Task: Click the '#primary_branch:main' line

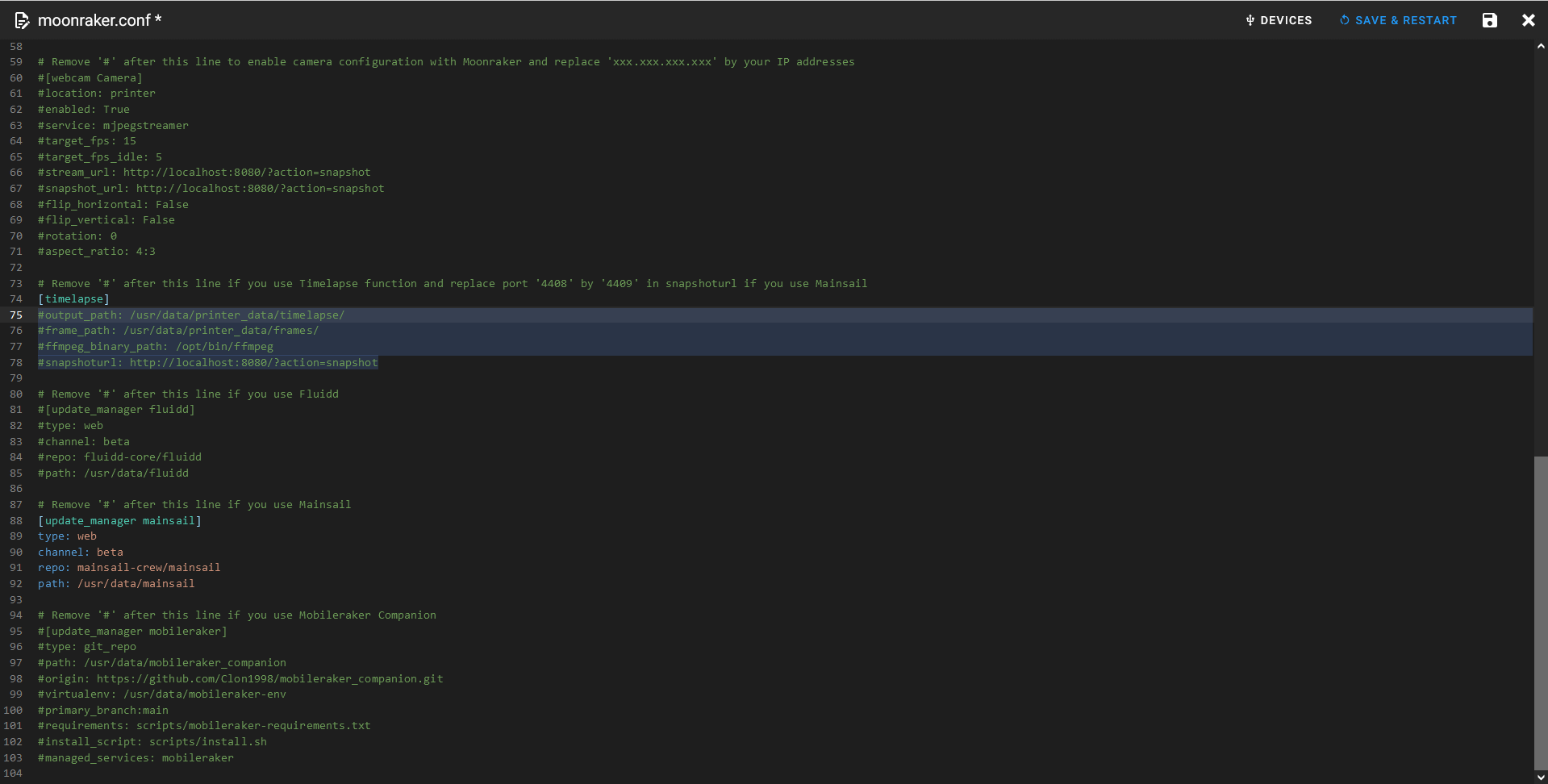Action: coord(103,711)
